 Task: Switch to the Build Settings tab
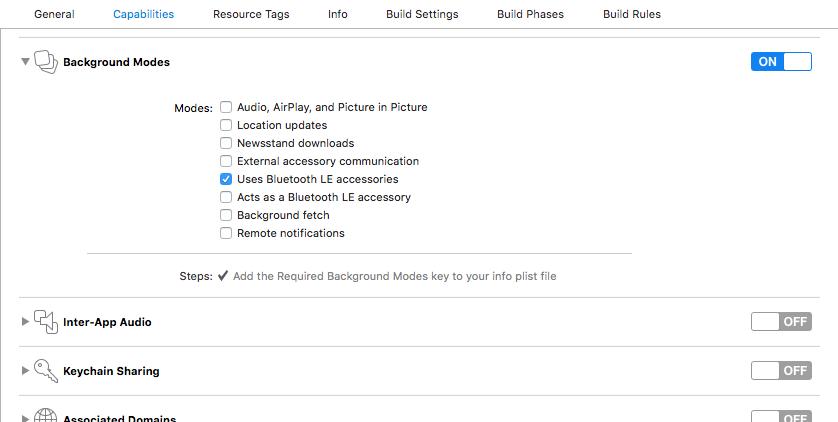point(422,14)
